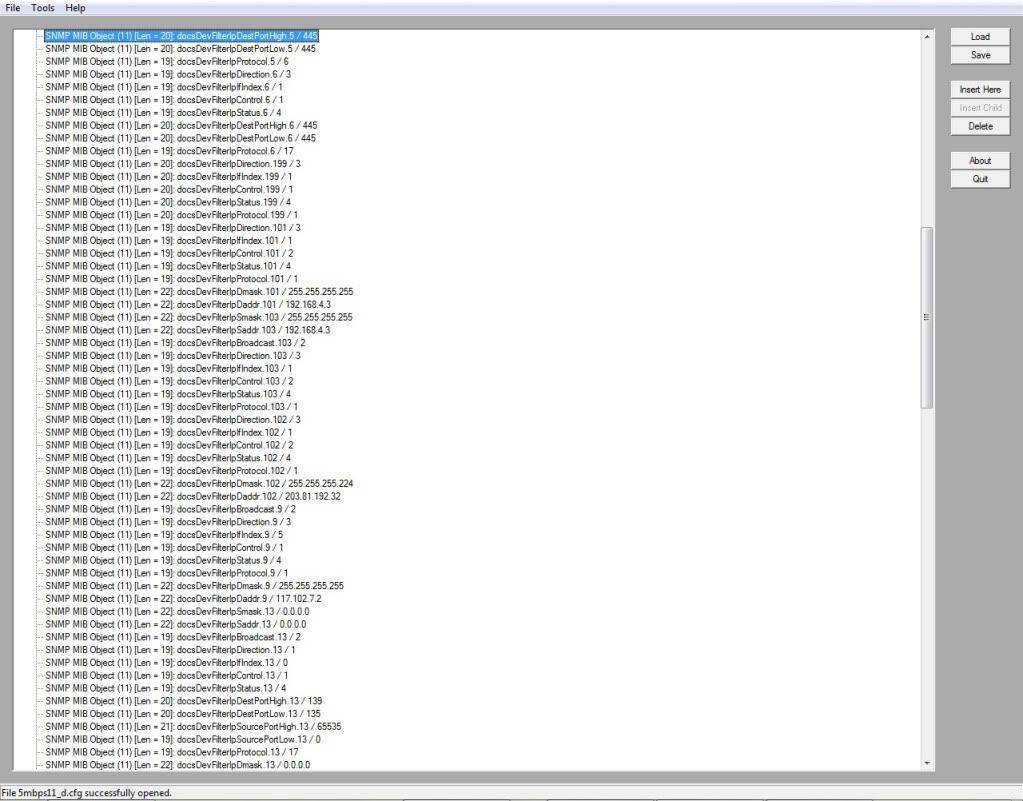Select row docsDevFilterIpControl.199 / 1
Screen dimensions: 1023x801
click(x=169, y=189)
